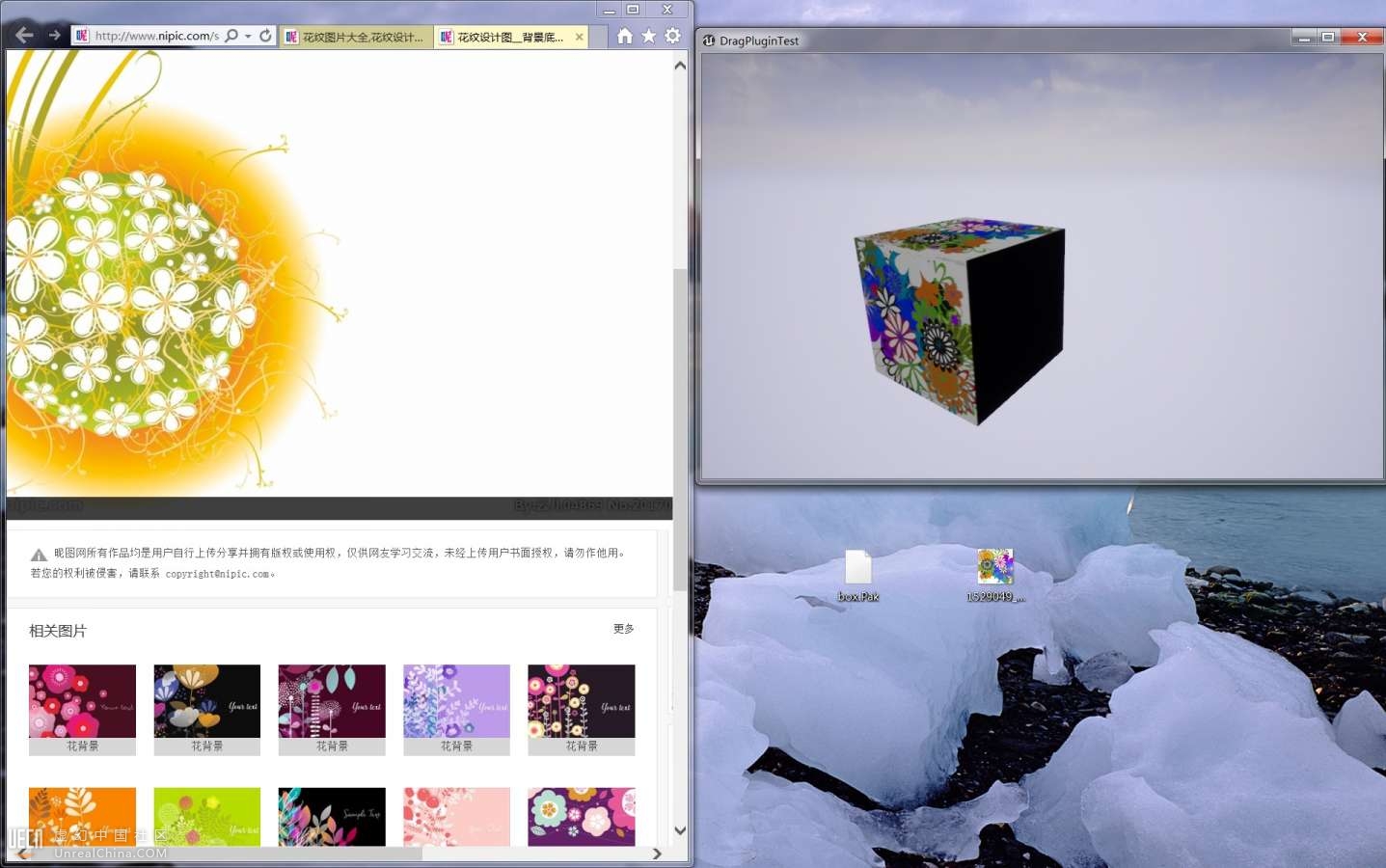Close the 花纹设计图 tab
The height and width of the screenshot is (868, 1386).
(579, 37)
